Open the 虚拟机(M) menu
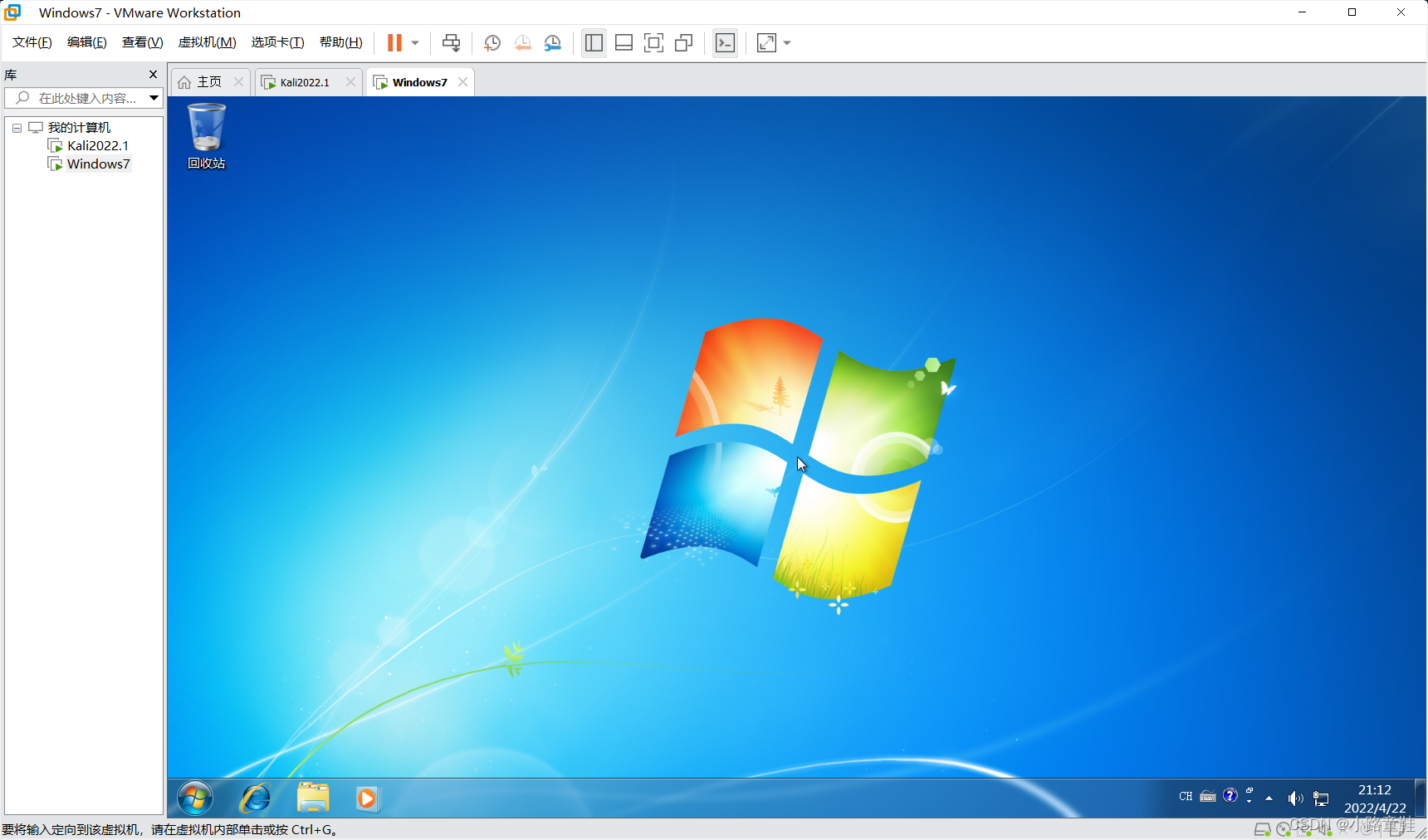The image size is (1428, 840). pos(207,42)
